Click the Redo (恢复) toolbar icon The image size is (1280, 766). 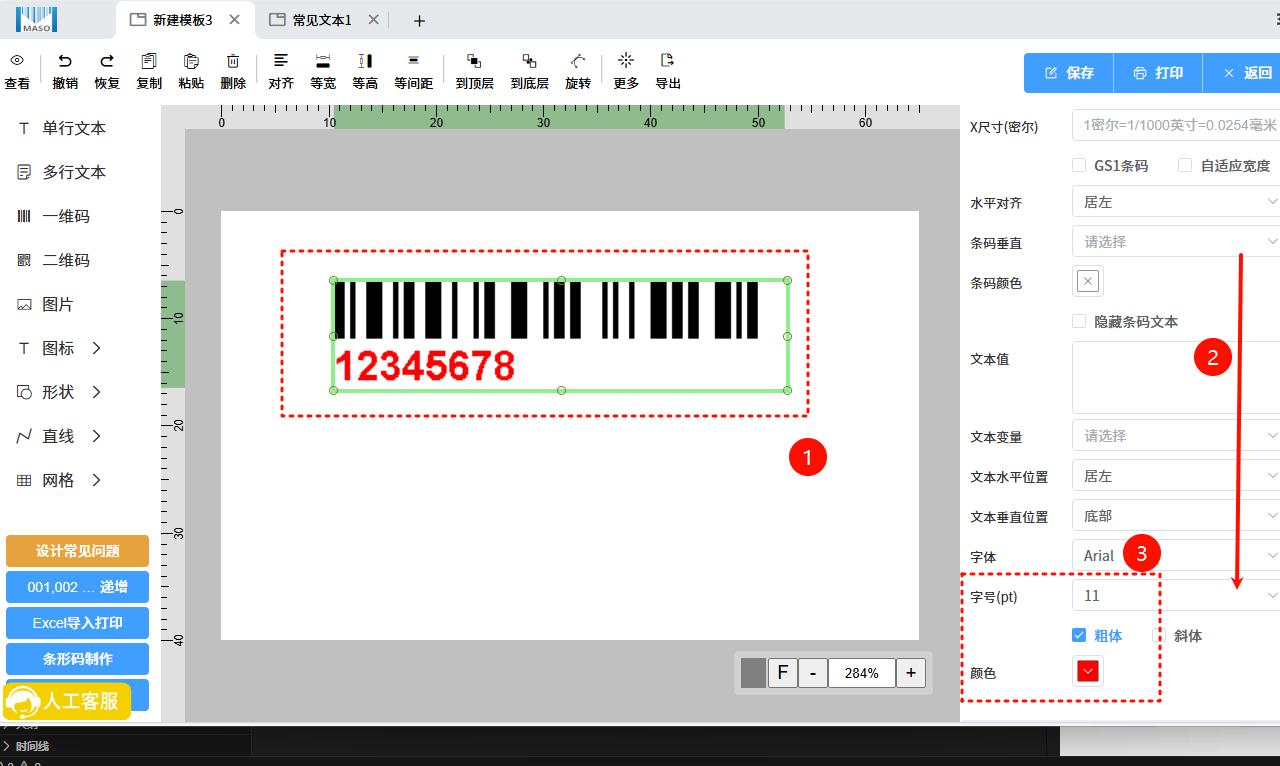click(107, 62)
